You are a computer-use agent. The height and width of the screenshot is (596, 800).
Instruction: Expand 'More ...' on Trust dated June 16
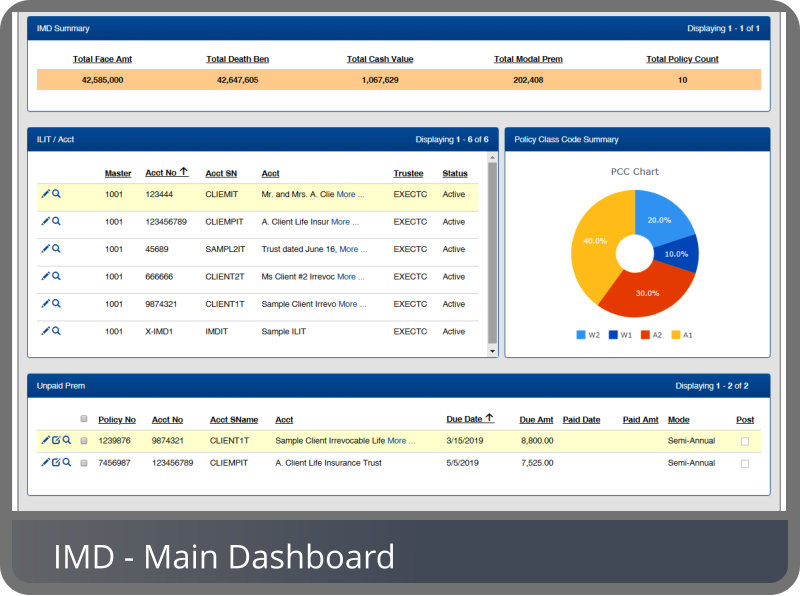tap(353, 249)
